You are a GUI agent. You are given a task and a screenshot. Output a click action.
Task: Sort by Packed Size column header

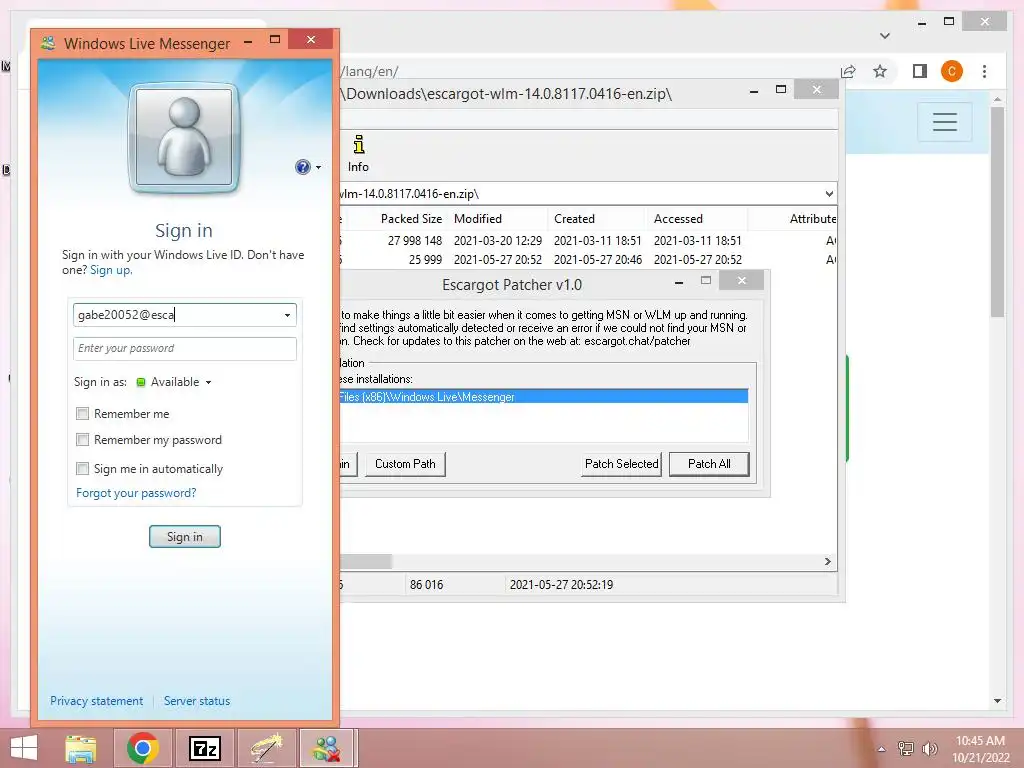click(411, 219)
